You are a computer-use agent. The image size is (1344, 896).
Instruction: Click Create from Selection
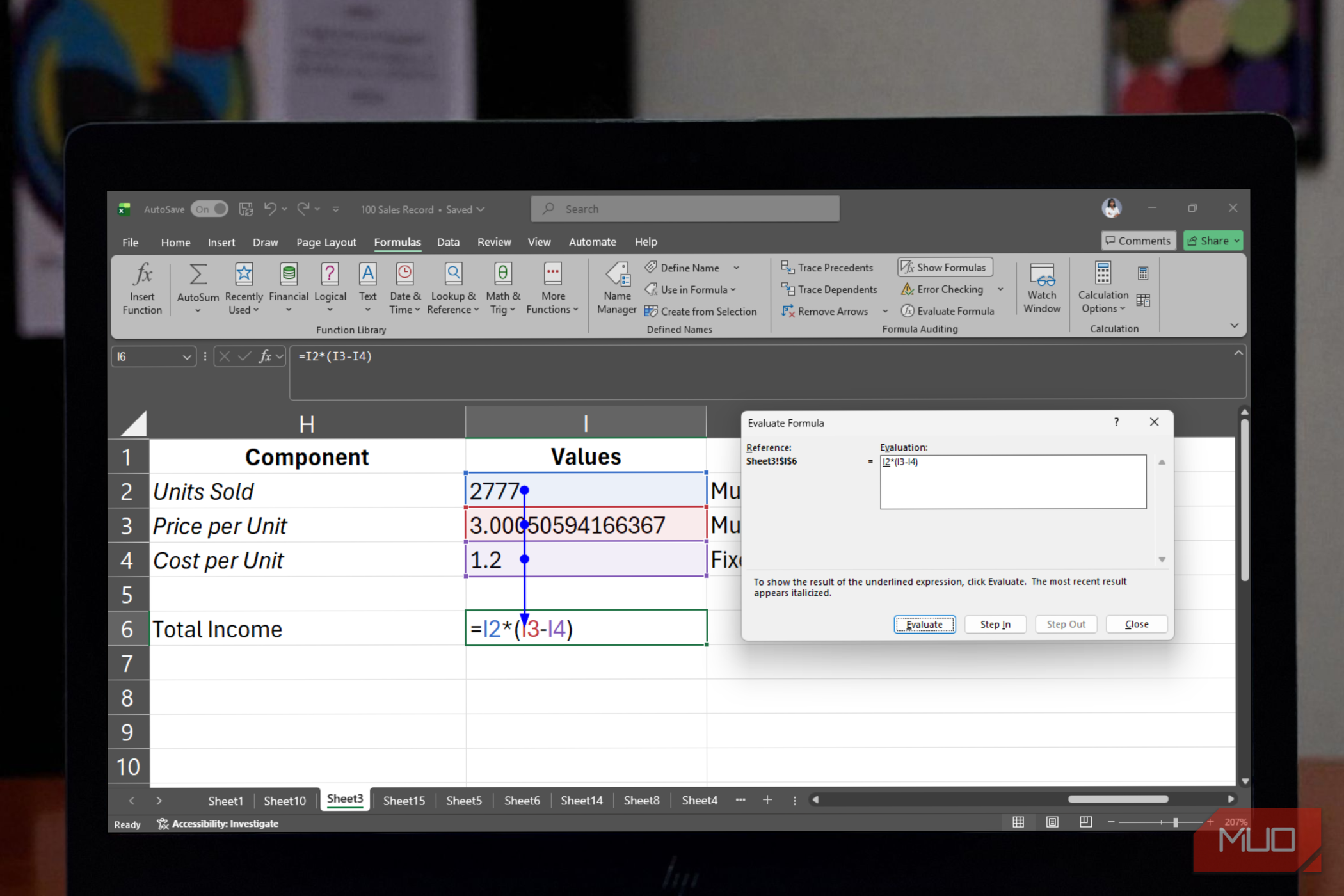(x=700, y=311)
